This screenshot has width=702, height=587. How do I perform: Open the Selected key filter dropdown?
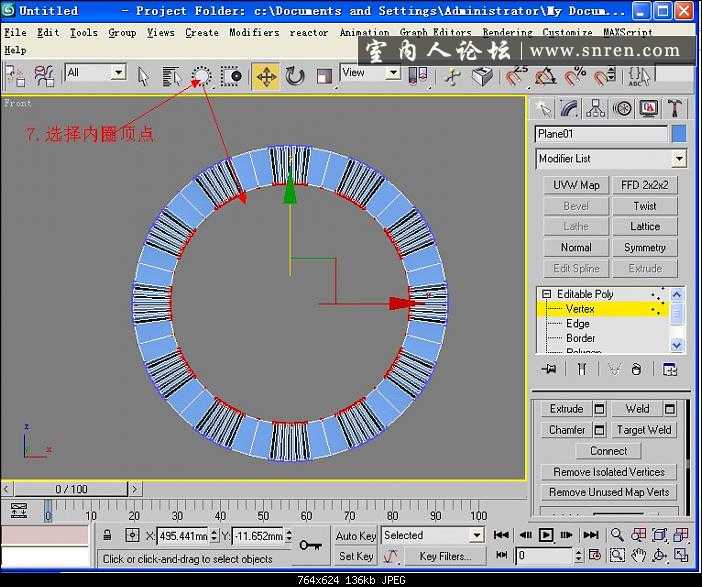[x=476, y=536]
